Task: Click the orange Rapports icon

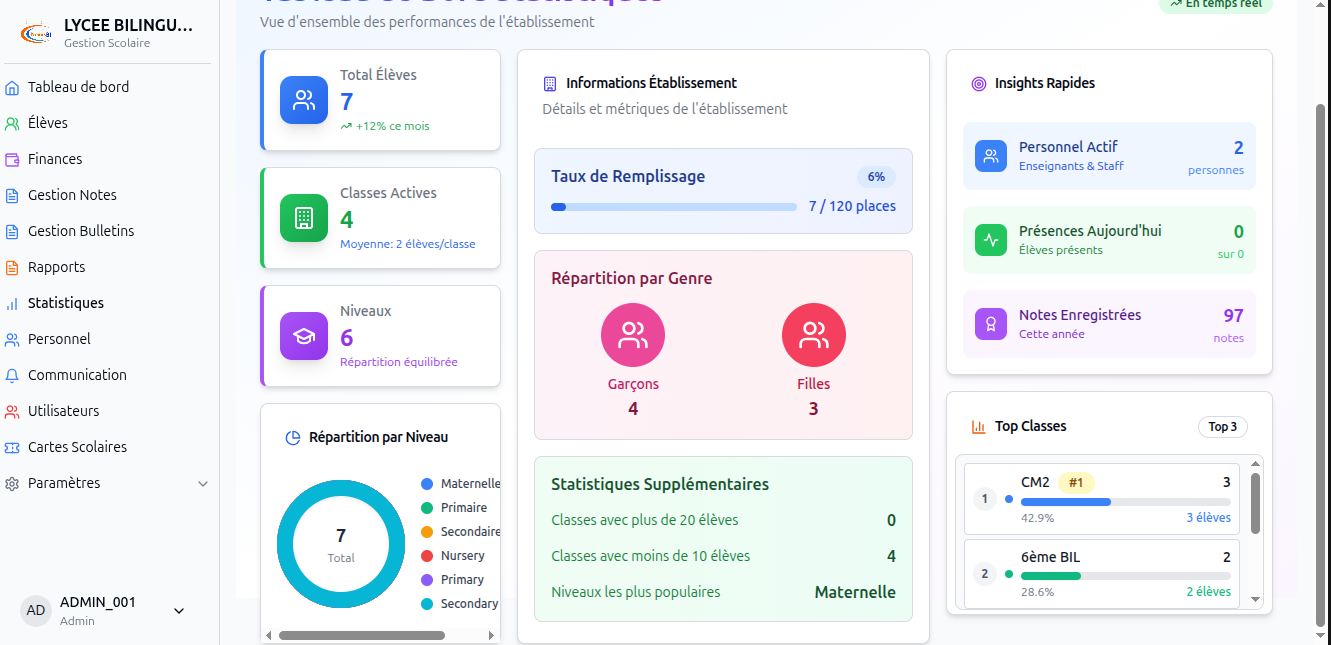Action: [x=12, y=267]
